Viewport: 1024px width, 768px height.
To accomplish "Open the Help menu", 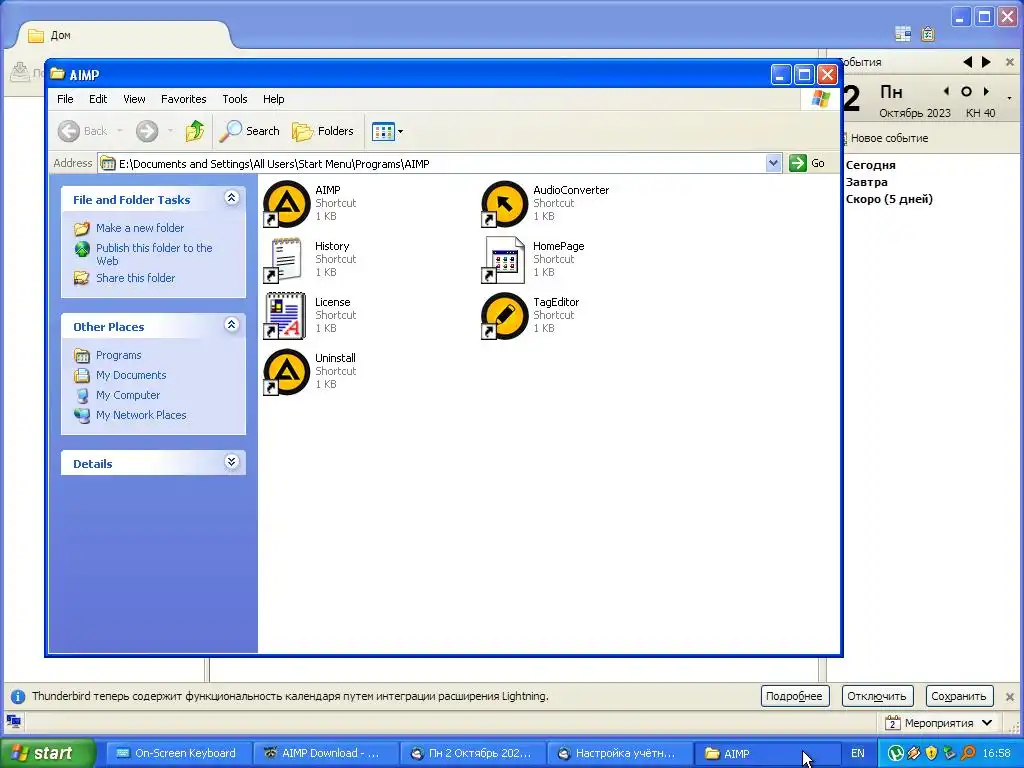I will [274, 99].
